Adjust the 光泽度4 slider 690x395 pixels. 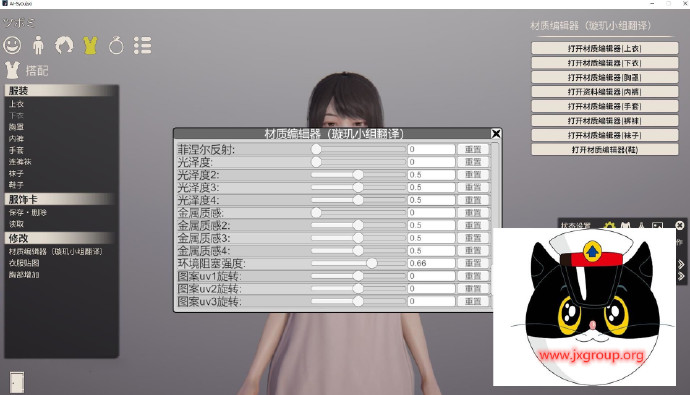point(358,200)
